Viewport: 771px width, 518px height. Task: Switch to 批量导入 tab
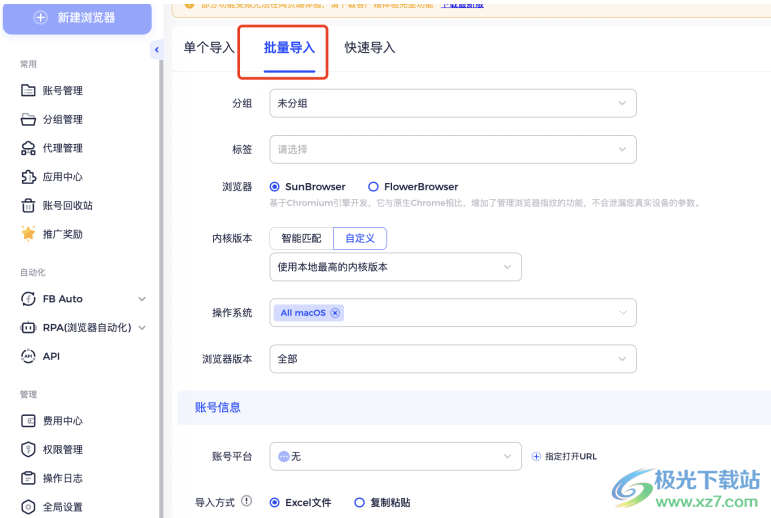tap(289, 48)
